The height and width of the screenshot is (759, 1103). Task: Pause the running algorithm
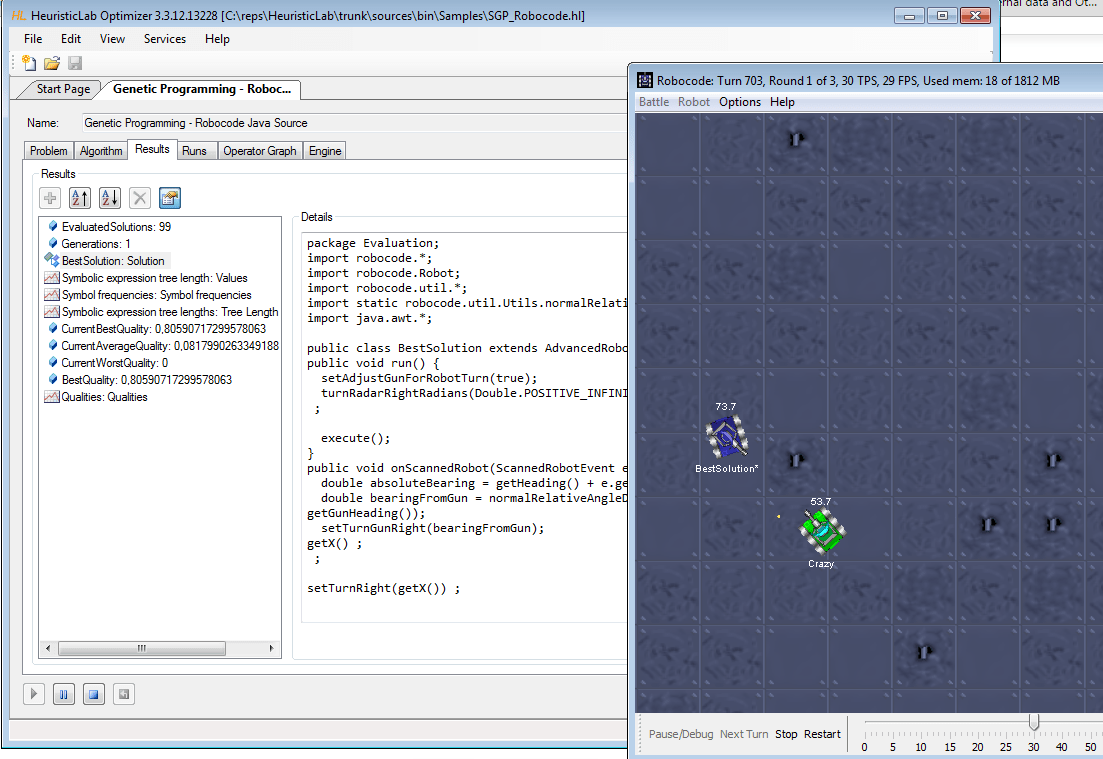pyautogui.click(x=63, y=693)
